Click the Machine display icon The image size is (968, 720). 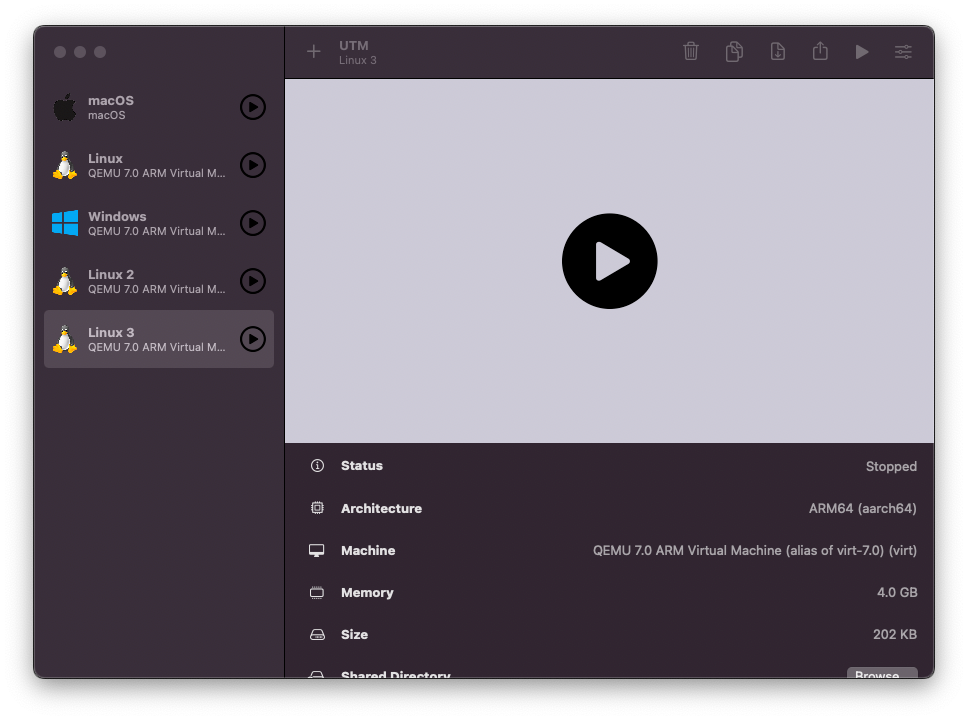[317, 551]
